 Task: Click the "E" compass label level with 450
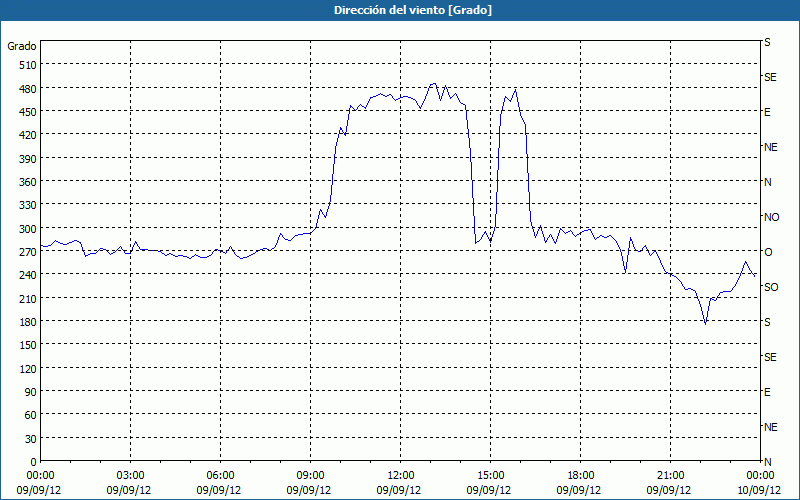coord(767,112)
